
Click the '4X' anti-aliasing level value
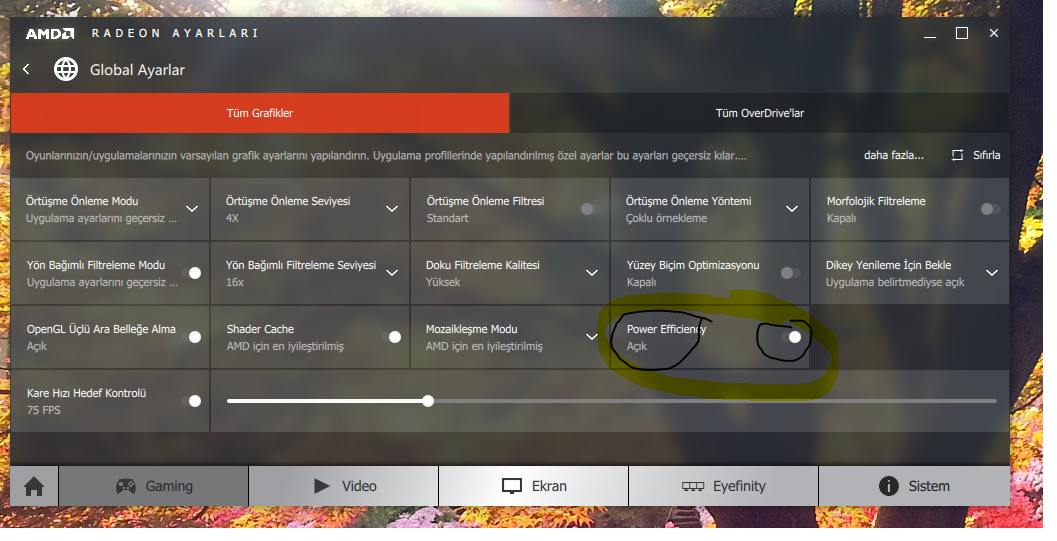click(232, 218)
